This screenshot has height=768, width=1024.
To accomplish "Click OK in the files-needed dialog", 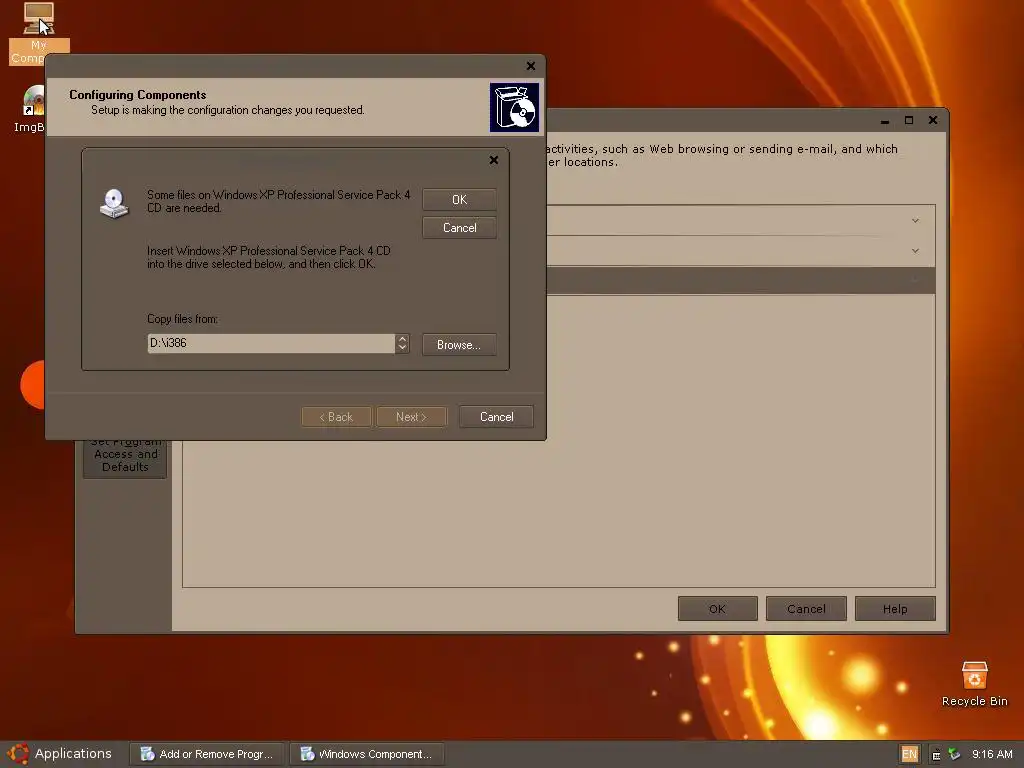I will coord(459,200).
